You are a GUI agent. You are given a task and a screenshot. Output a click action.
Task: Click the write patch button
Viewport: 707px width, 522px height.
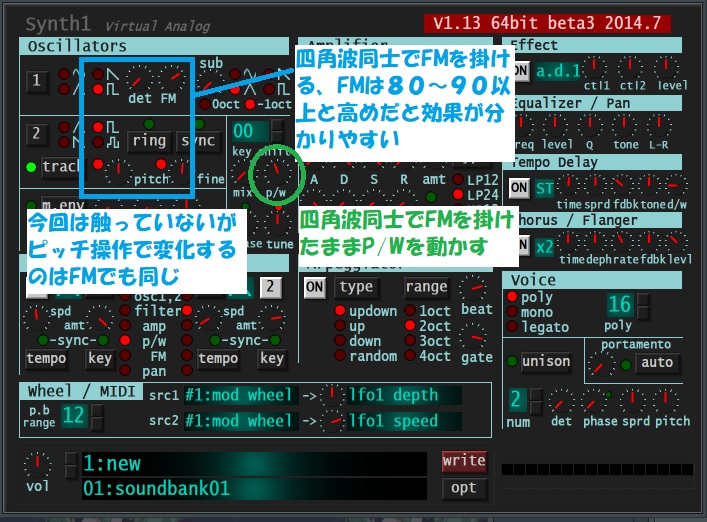464,461
